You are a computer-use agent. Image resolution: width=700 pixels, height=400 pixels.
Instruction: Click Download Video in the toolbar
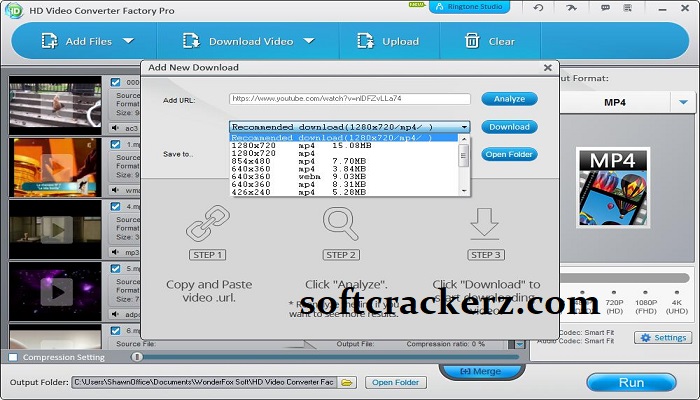[x=238, y=42]
